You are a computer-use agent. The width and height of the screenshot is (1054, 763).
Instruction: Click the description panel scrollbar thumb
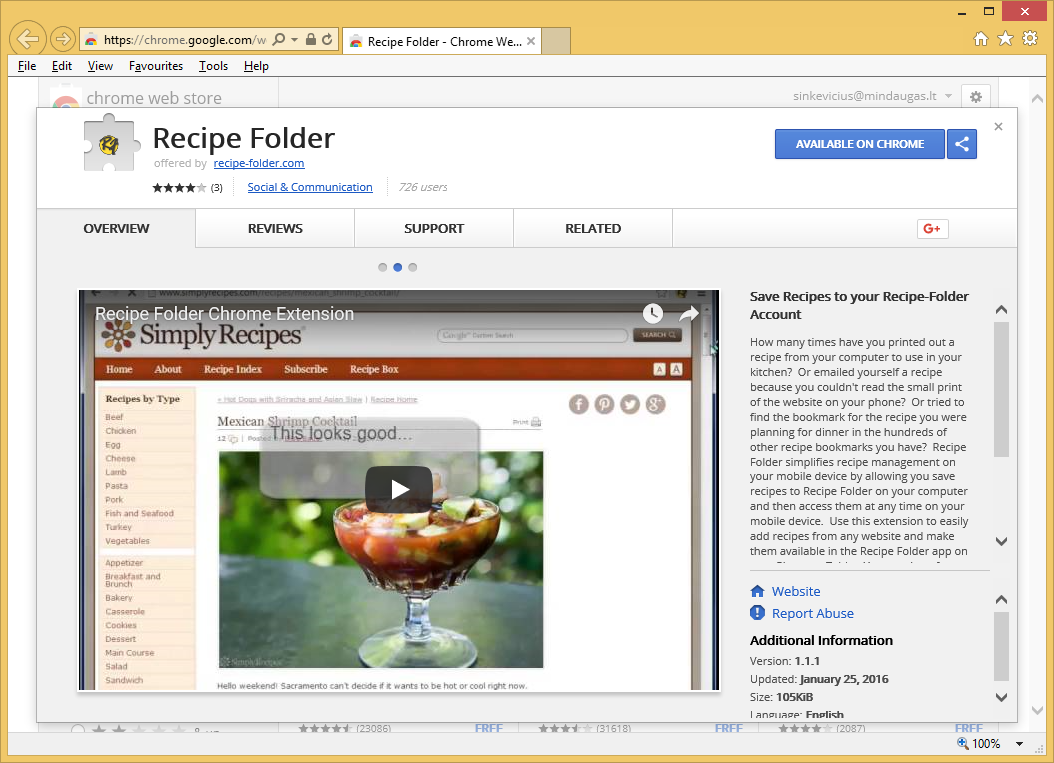(1001, 390)
